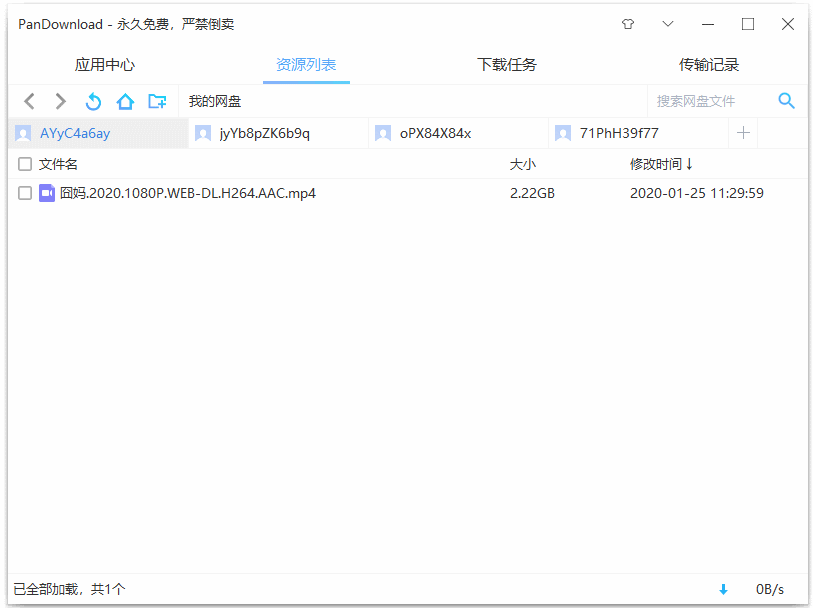
Task: Select account tab oPX84X84x
Action: click(458, 134)
